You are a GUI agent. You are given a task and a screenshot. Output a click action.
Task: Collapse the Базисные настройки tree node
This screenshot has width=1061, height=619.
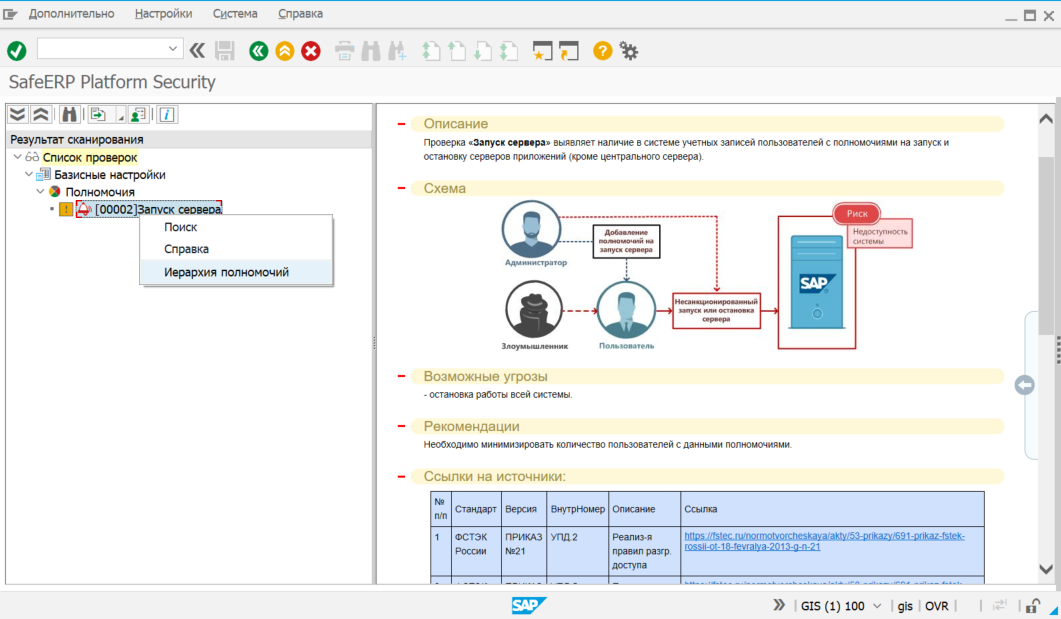click(x=29, y=175)
